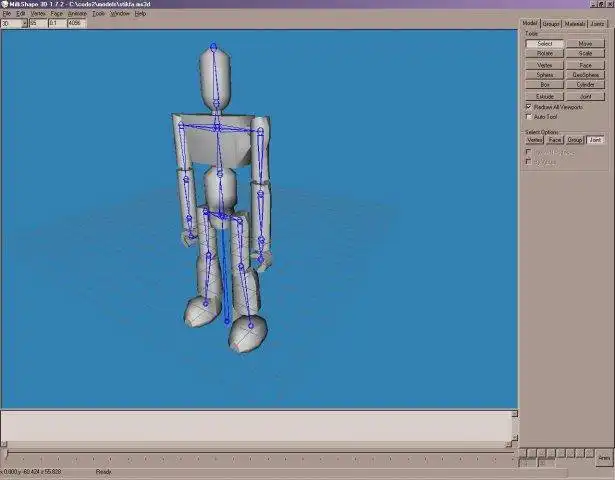Click the Extrude tool button

544,96
